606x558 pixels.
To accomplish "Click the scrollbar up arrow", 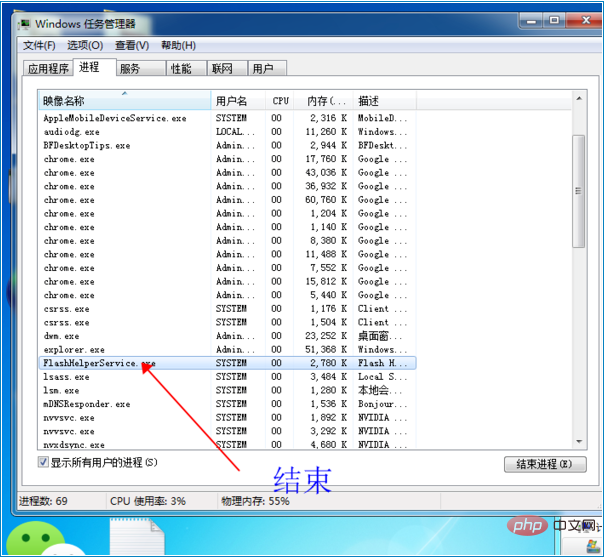I will (x=579, y=99).
